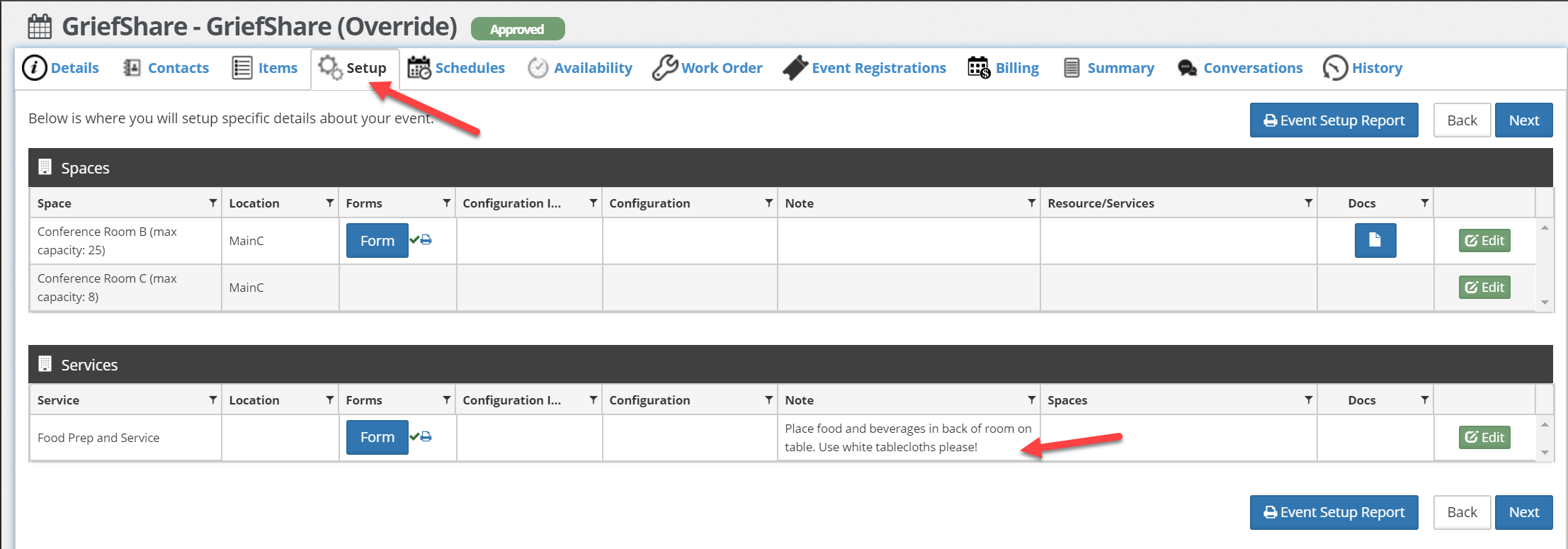Viewport: 1568px width, 549px height.
Task: Filter the Spaces table Docs column
Action: click(1424, 203)
